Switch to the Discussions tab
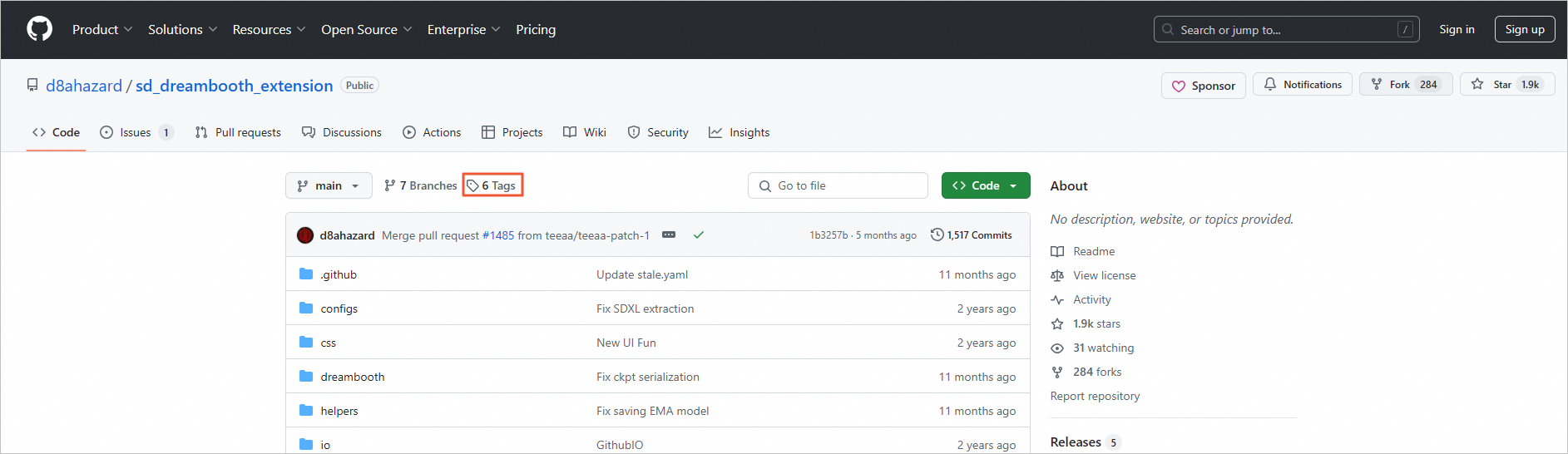This screenshot has width=1568, height=454. coord(342,132)
